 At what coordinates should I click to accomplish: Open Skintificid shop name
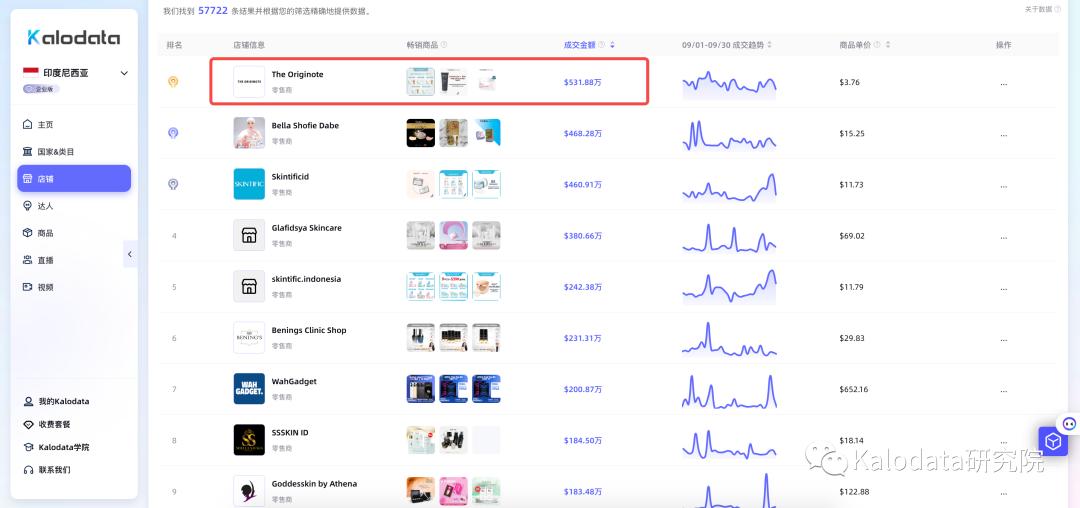[290, 177]
